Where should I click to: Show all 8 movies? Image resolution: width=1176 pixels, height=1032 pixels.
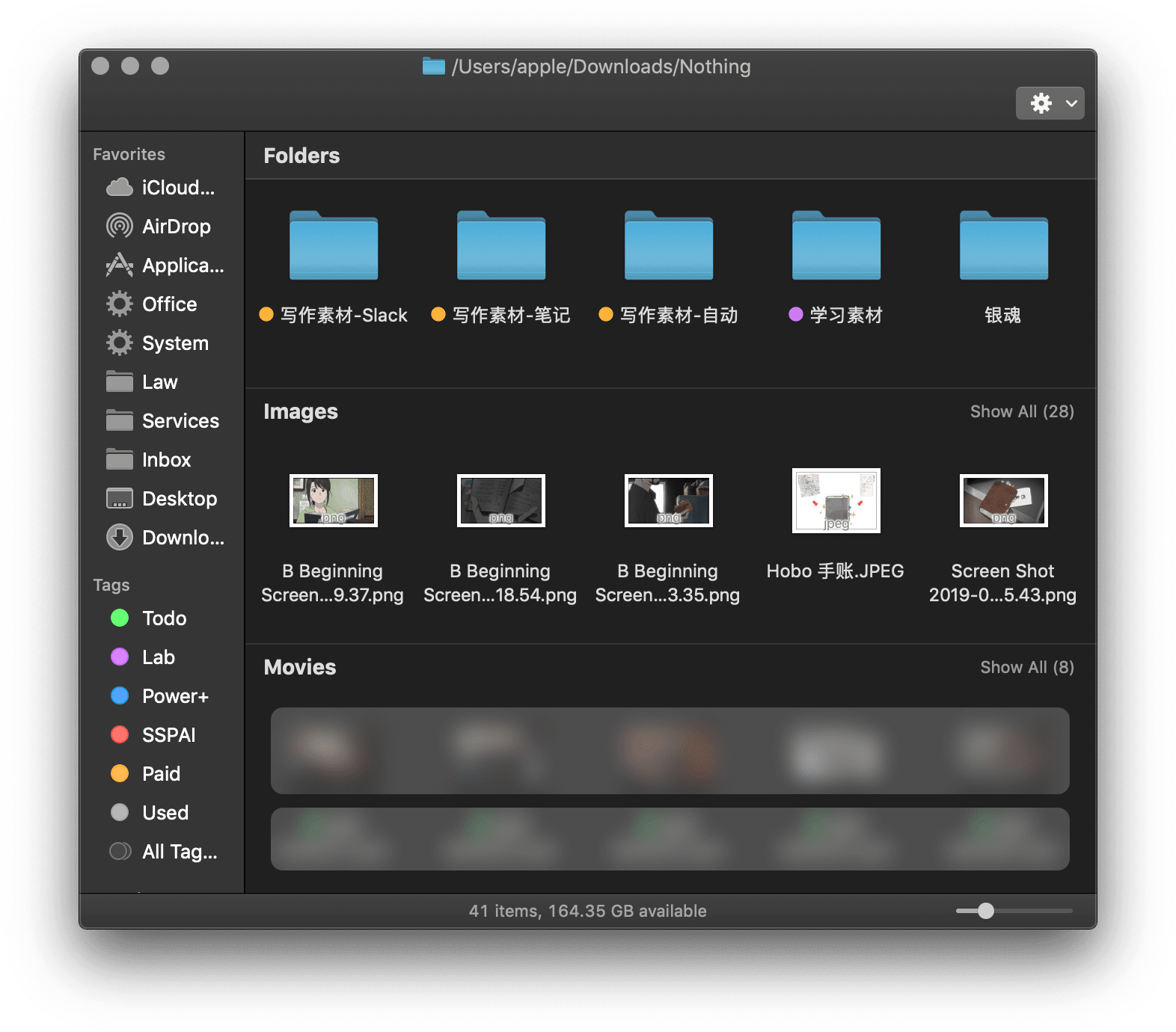point(1026,668)
